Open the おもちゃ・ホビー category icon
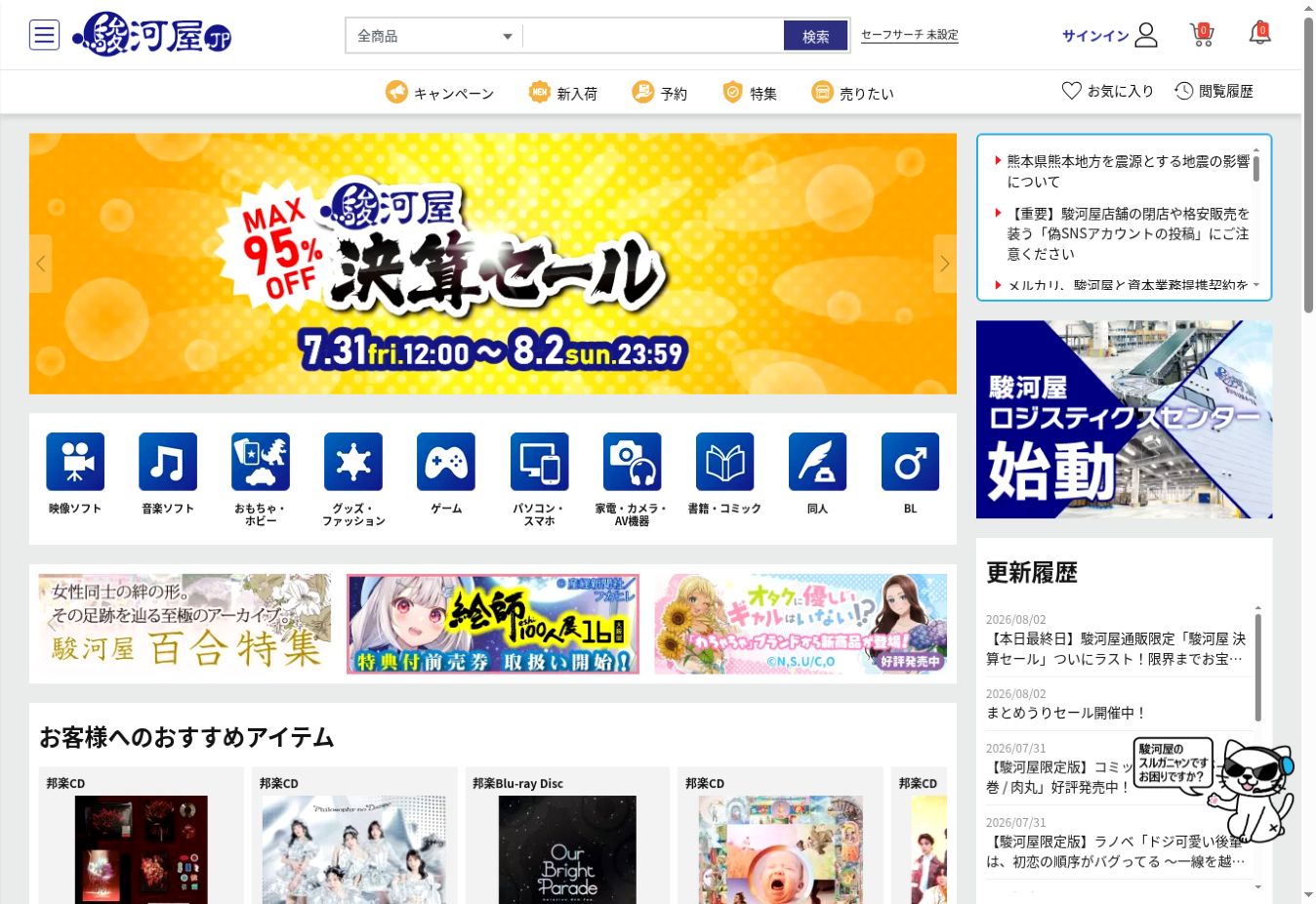The image size is (1316, 904). [x=261, y=462]
